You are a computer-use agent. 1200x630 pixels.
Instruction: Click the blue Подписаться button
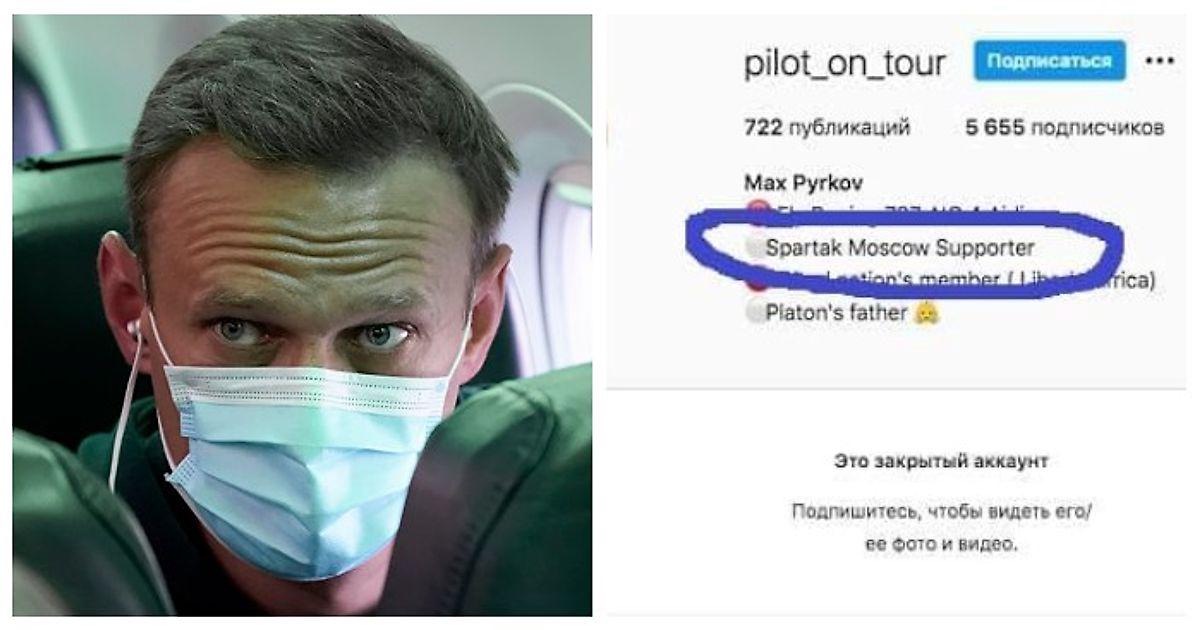pyautogui.click(x=1049, y=61)
